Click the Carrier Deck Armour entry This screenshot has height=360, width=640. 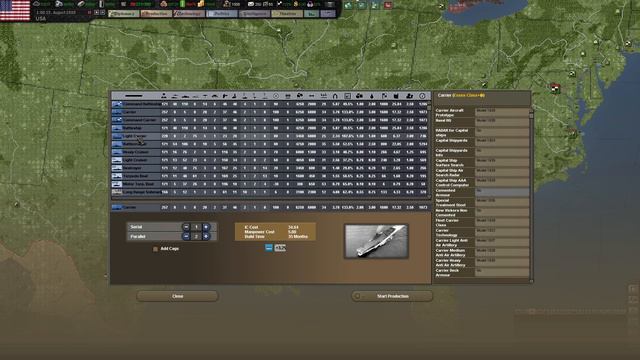coord(482,273)
